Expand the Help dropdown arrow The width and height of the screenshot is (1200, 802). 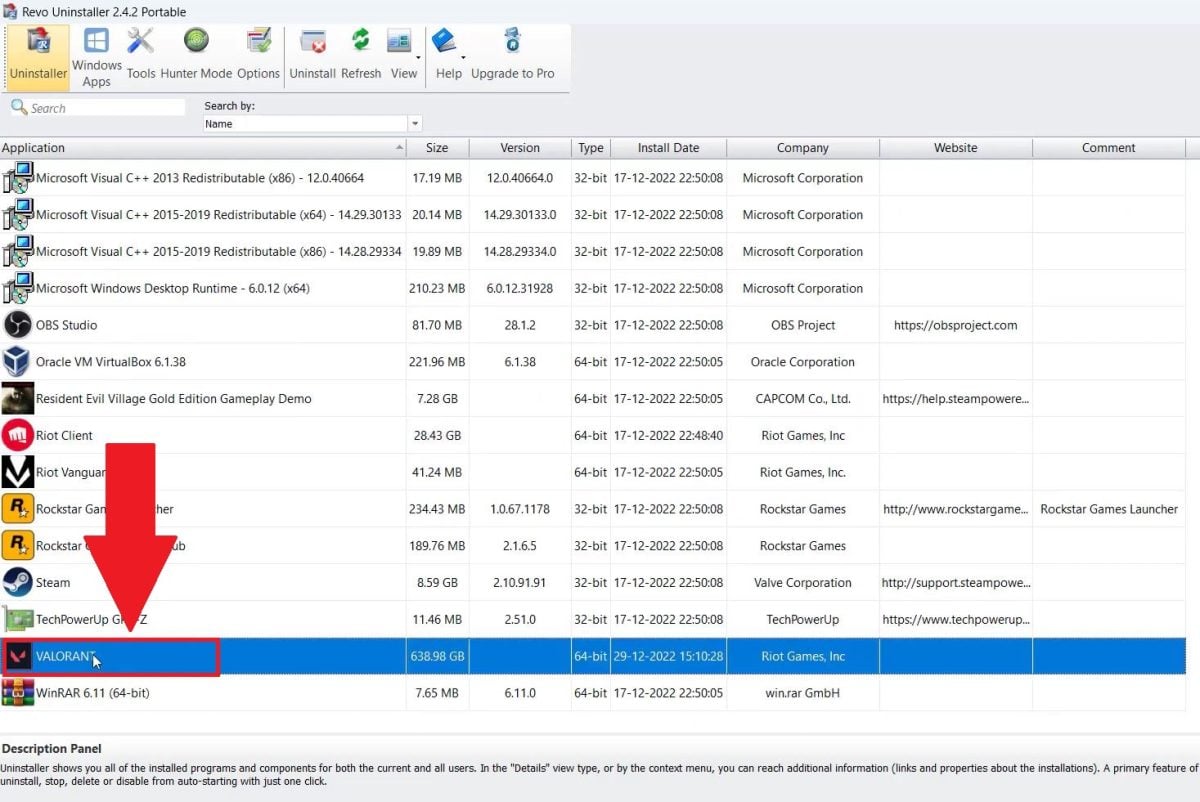(463, 57)
